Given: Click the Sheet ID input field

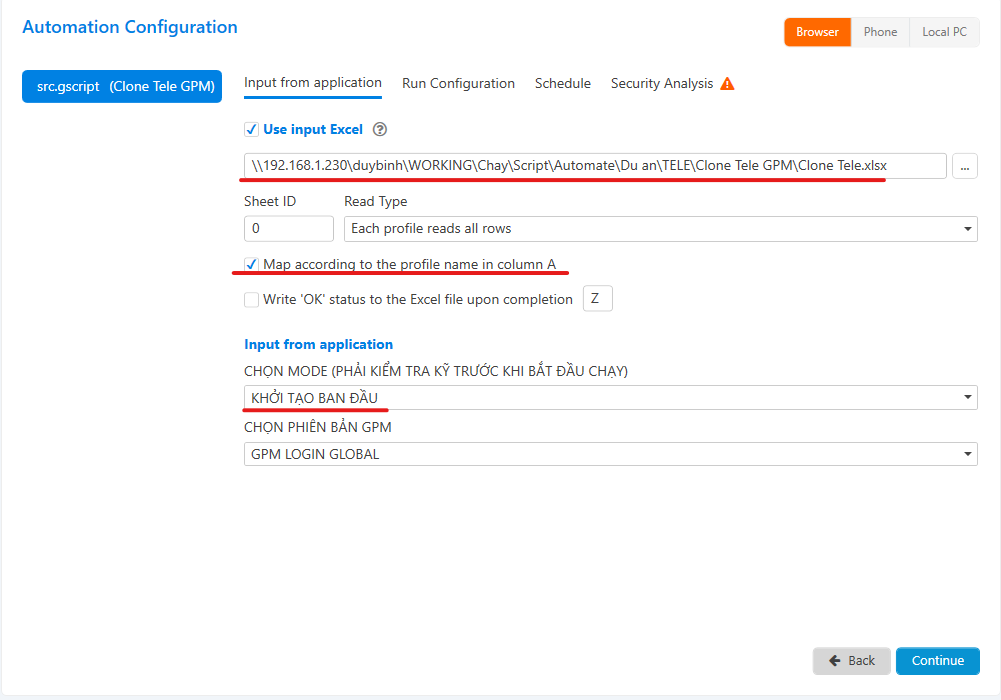Looking at the screenshot, I should (288, 229).
